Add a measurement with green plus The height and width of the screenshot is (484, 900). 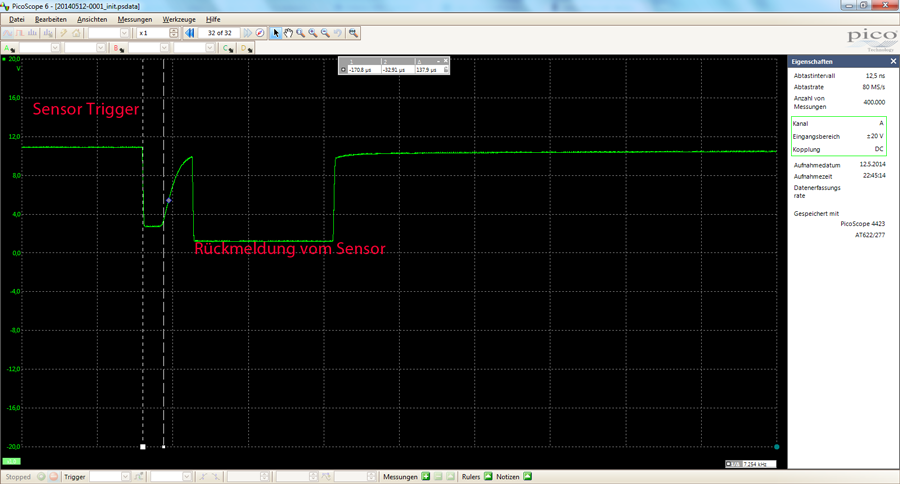click(x=425, y=477)
